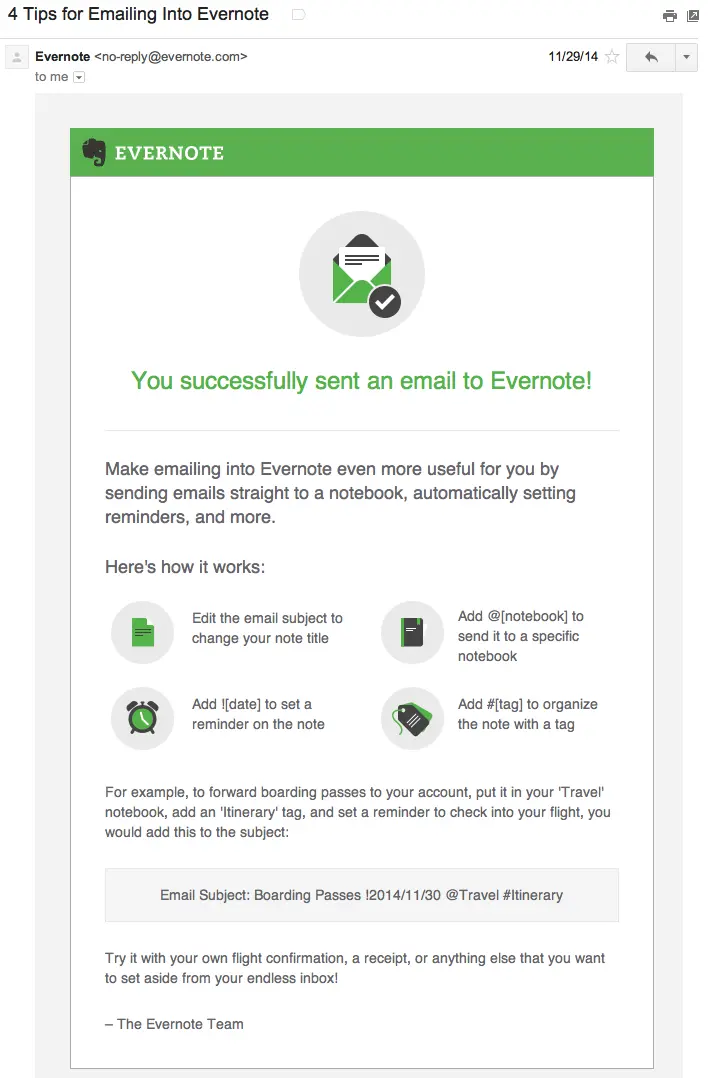
Task: Click the checkmark badge on the envelope graphic
Action: [384, 300]
